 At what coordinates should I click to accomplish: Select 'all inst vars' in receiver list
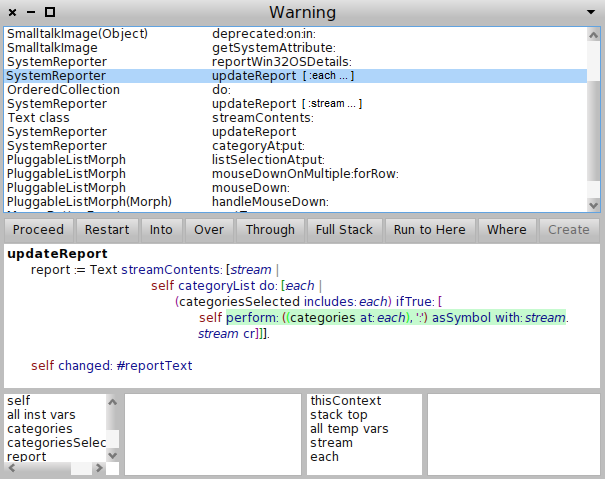point(55,415)
